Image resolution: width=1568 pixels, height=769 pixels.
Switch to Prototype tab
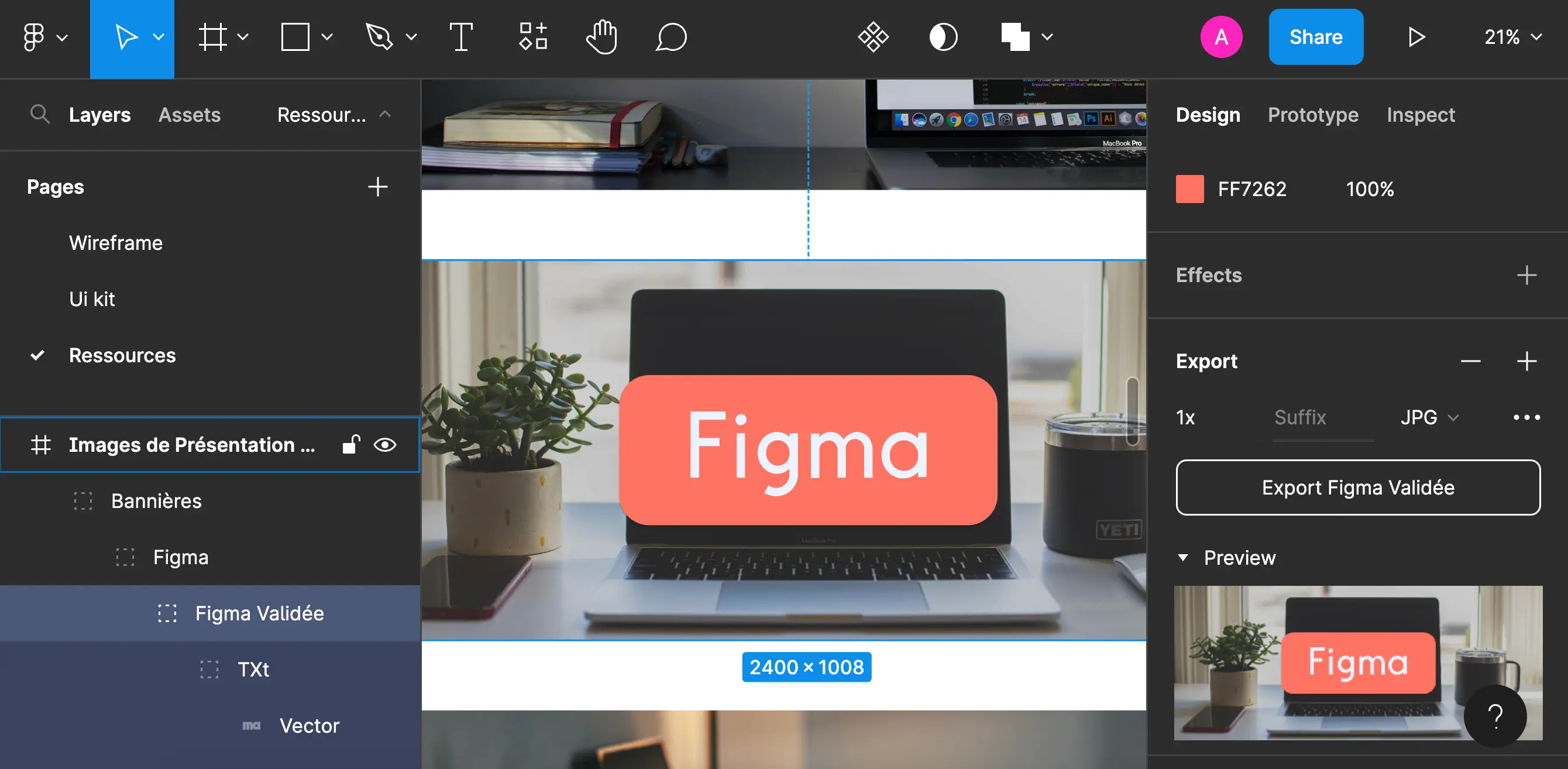(x=1312, y=115)
